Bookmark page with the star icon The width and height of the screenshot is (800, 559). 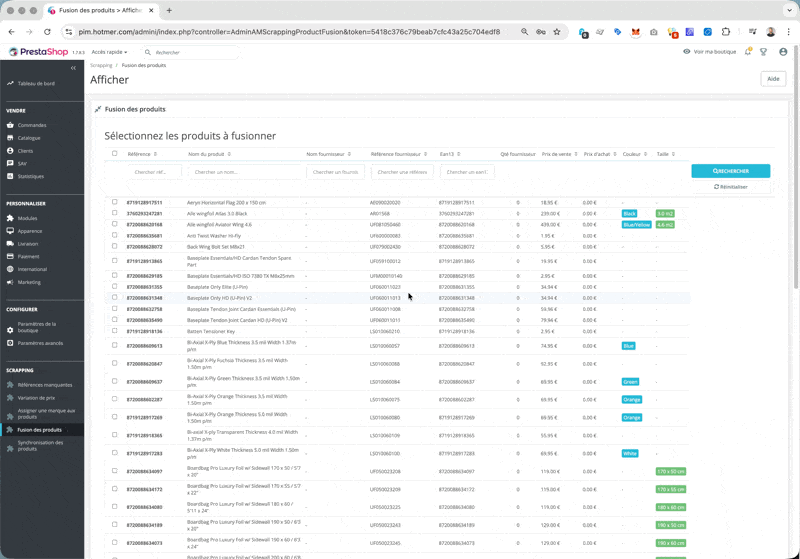557,32
